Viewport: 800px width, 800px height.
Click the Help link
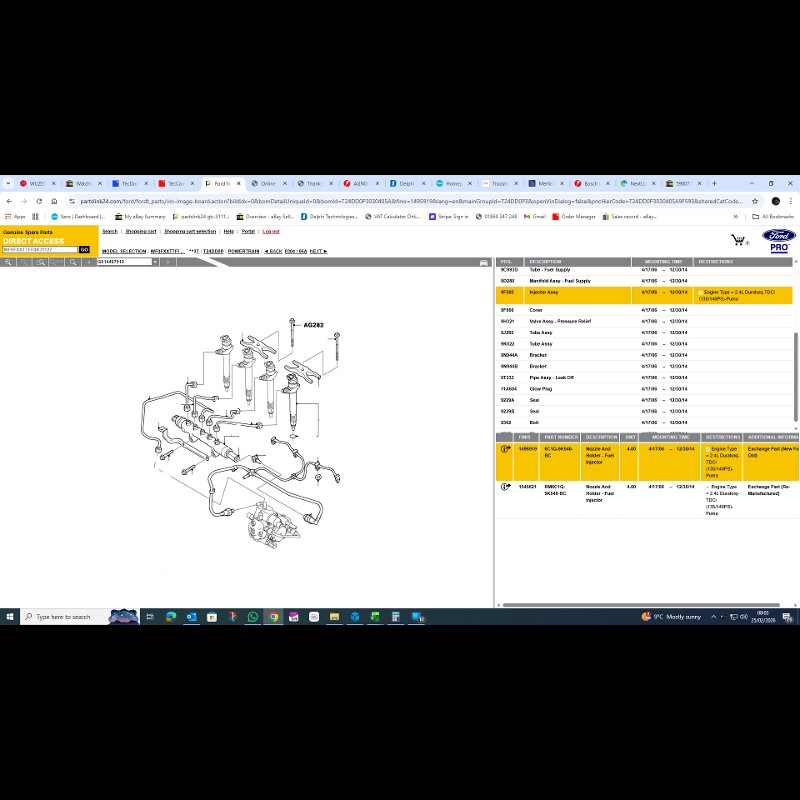click(x=229, y=232)
